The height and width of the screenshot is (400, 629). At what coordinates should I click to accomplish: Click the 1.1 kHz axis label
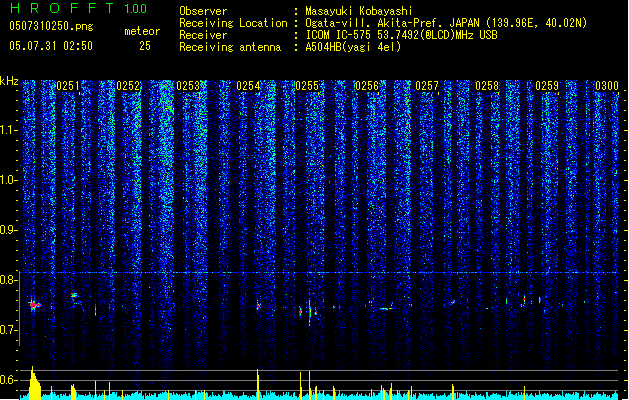[9, 130]
